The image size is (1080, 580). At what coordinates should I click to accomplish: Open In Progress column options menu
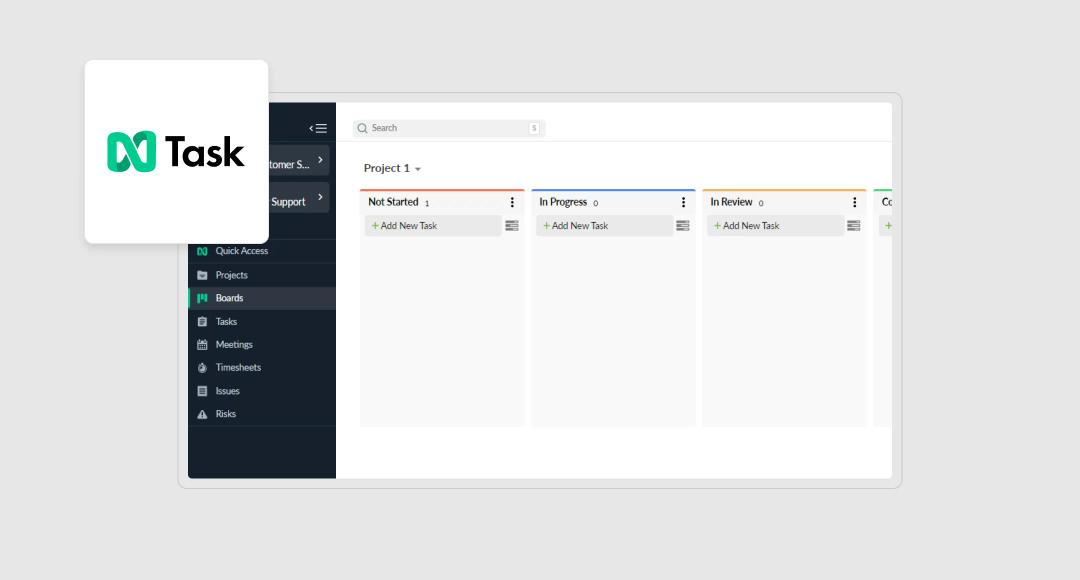[683, 202]
